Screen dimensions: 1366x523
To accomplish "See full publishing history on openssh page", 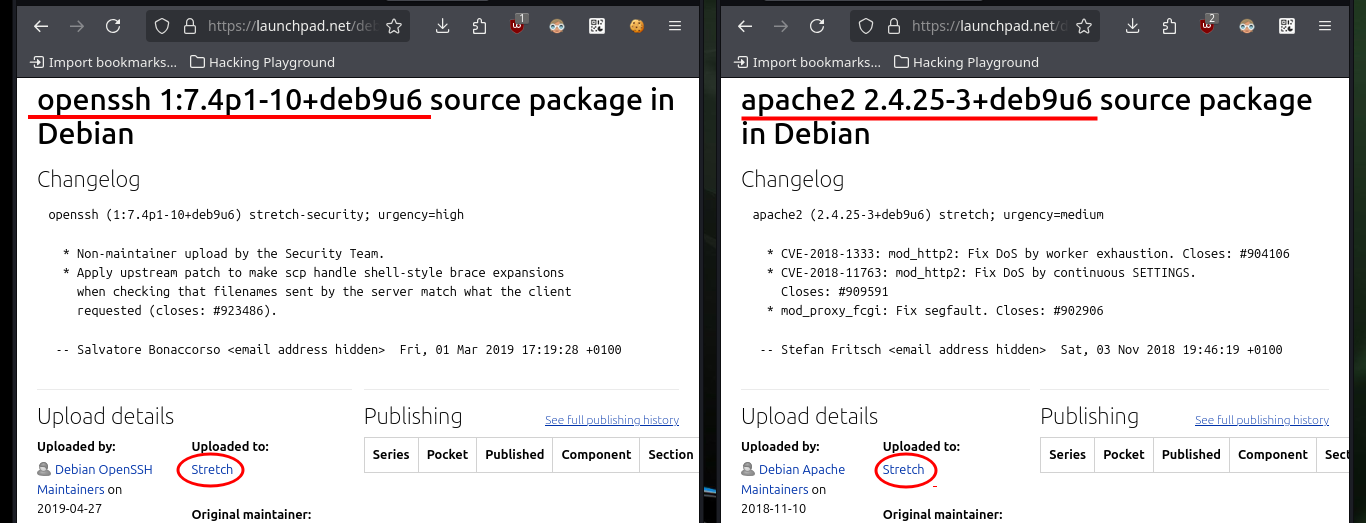I will (x=612, y=420).
